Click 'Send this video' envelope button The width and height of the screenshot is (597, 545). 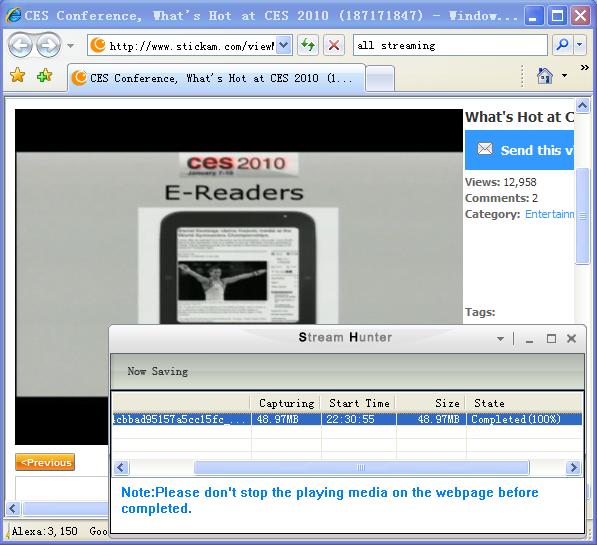point(519,150)
